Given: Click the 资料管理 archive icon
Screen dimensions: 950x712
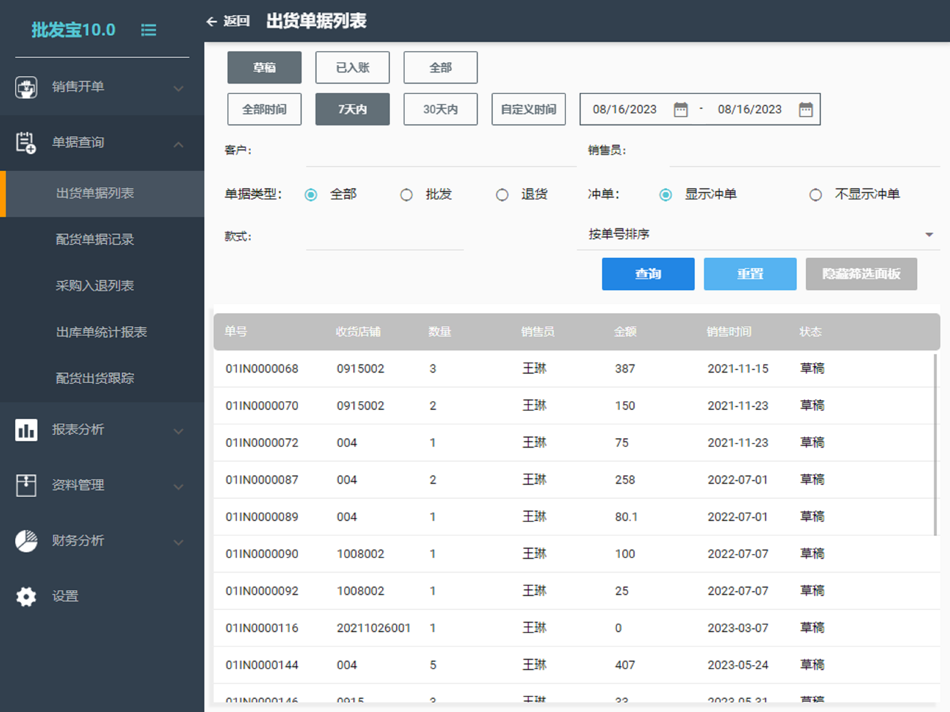Looking at the screenshot, I should [26, 485].
